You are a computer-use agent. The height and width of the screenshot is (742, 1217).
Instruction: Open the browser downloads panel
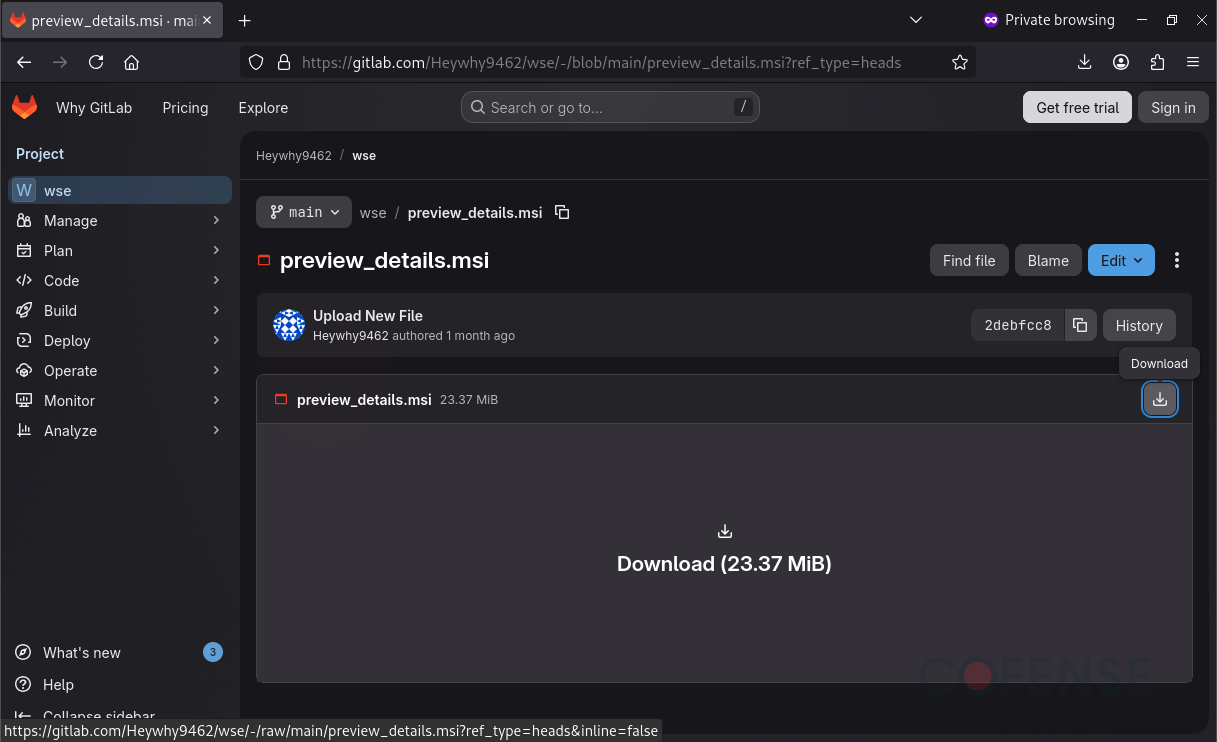[x=1084, y=62]
